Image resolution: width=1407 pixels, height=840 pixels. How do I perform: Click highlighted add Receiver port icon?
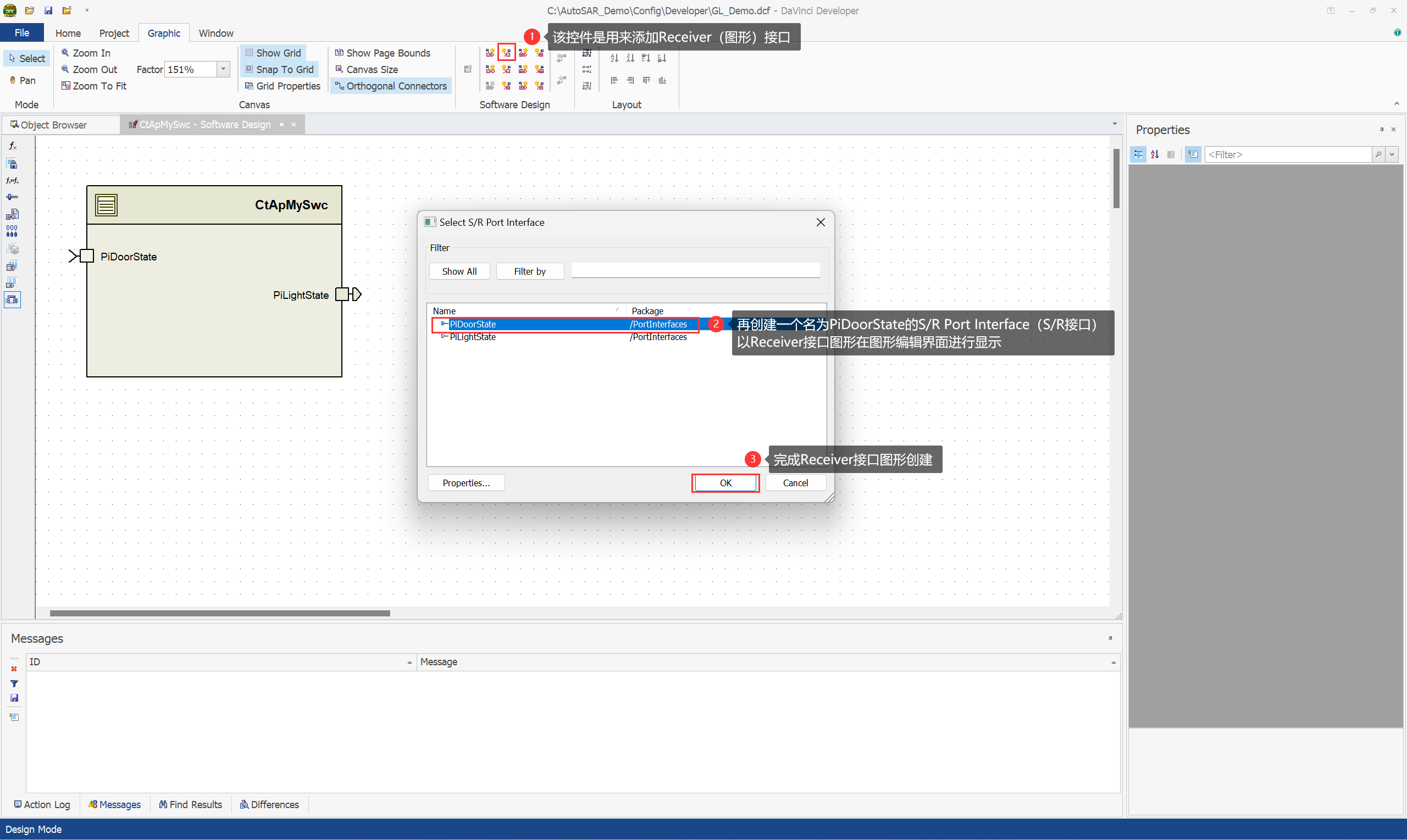506,53
